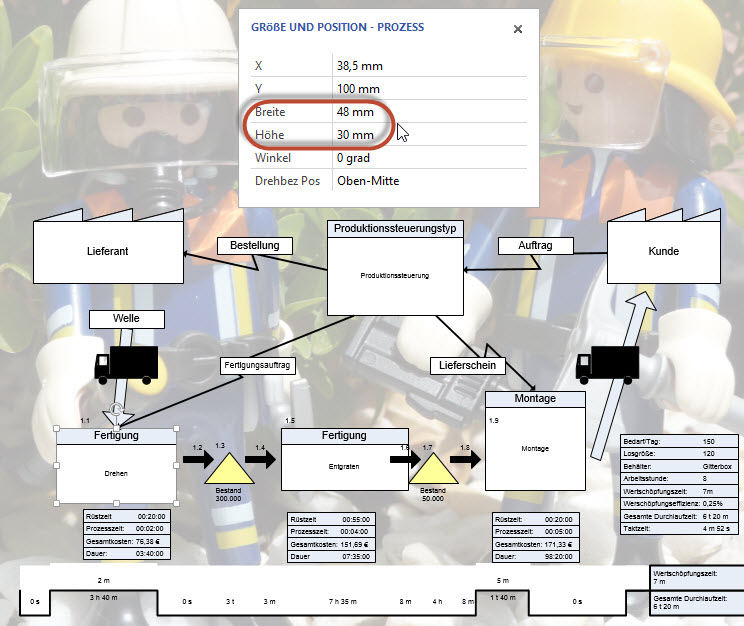Click Prozesszeit 00:05:00 under Montage
This screenshot has height=626, width=744.
(x=536, y=532)
